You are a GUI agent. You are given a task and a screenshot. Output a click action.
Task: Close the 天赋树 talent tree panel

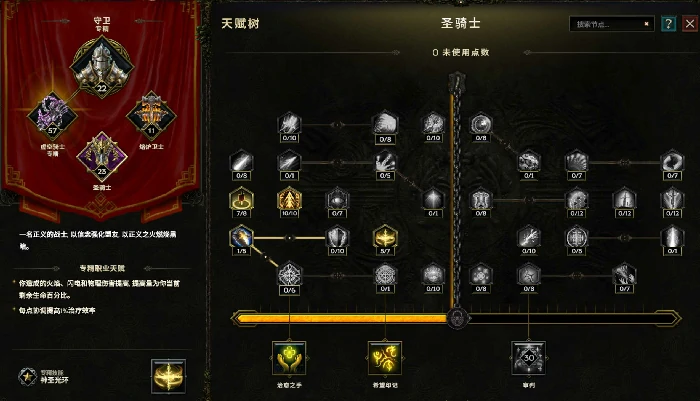(690, 24)
